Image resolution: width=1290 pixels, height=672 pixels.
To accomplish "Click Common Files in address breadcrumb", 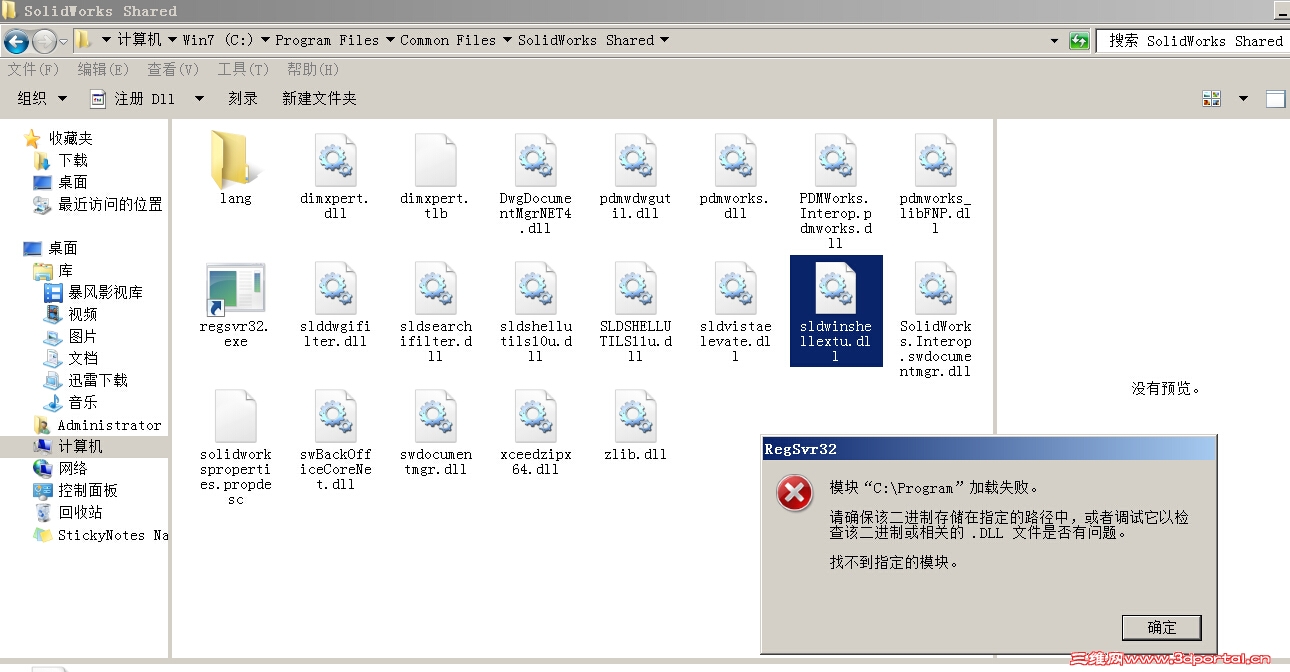I will pyautogui.click(x=448, y=40).
